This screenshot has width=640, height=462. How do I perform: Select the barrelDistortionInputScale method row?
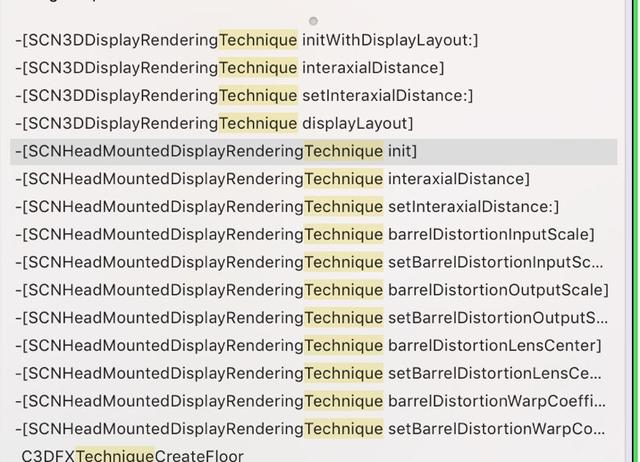[x=313, y=235]
